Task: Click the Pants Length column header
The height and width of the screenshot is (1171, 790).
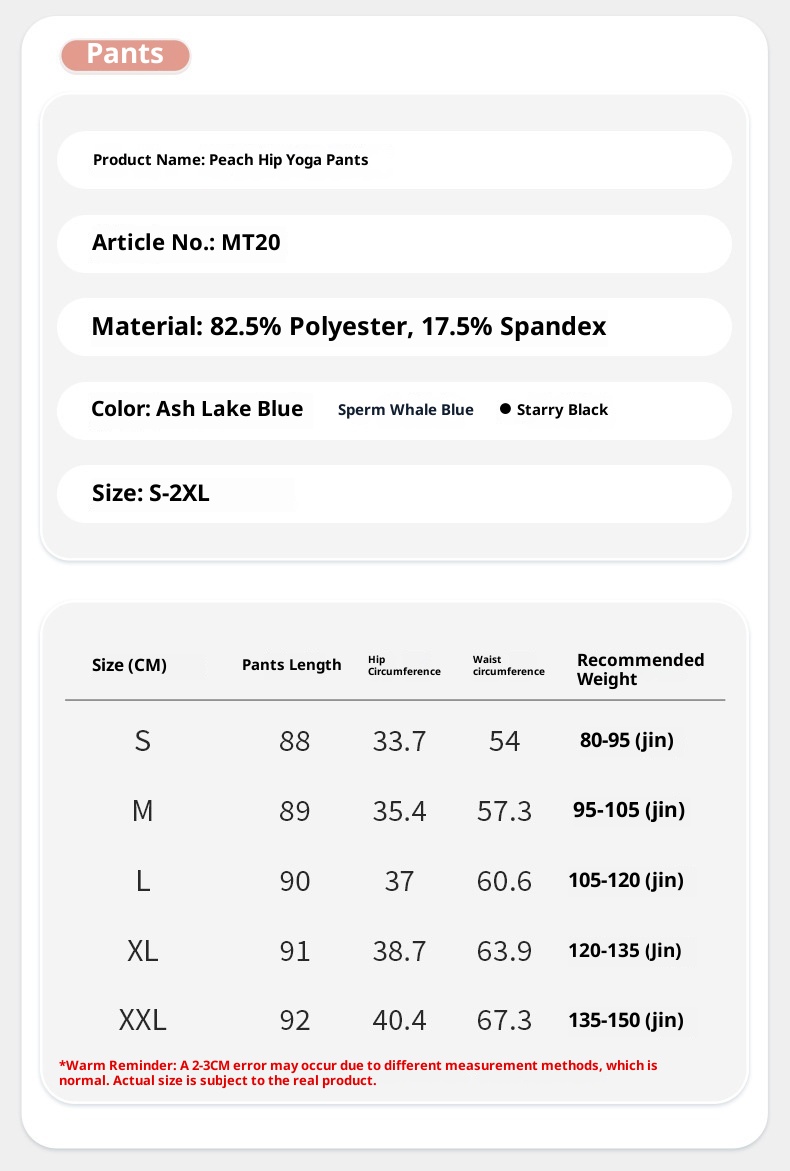Action: (x=291, y=665)
